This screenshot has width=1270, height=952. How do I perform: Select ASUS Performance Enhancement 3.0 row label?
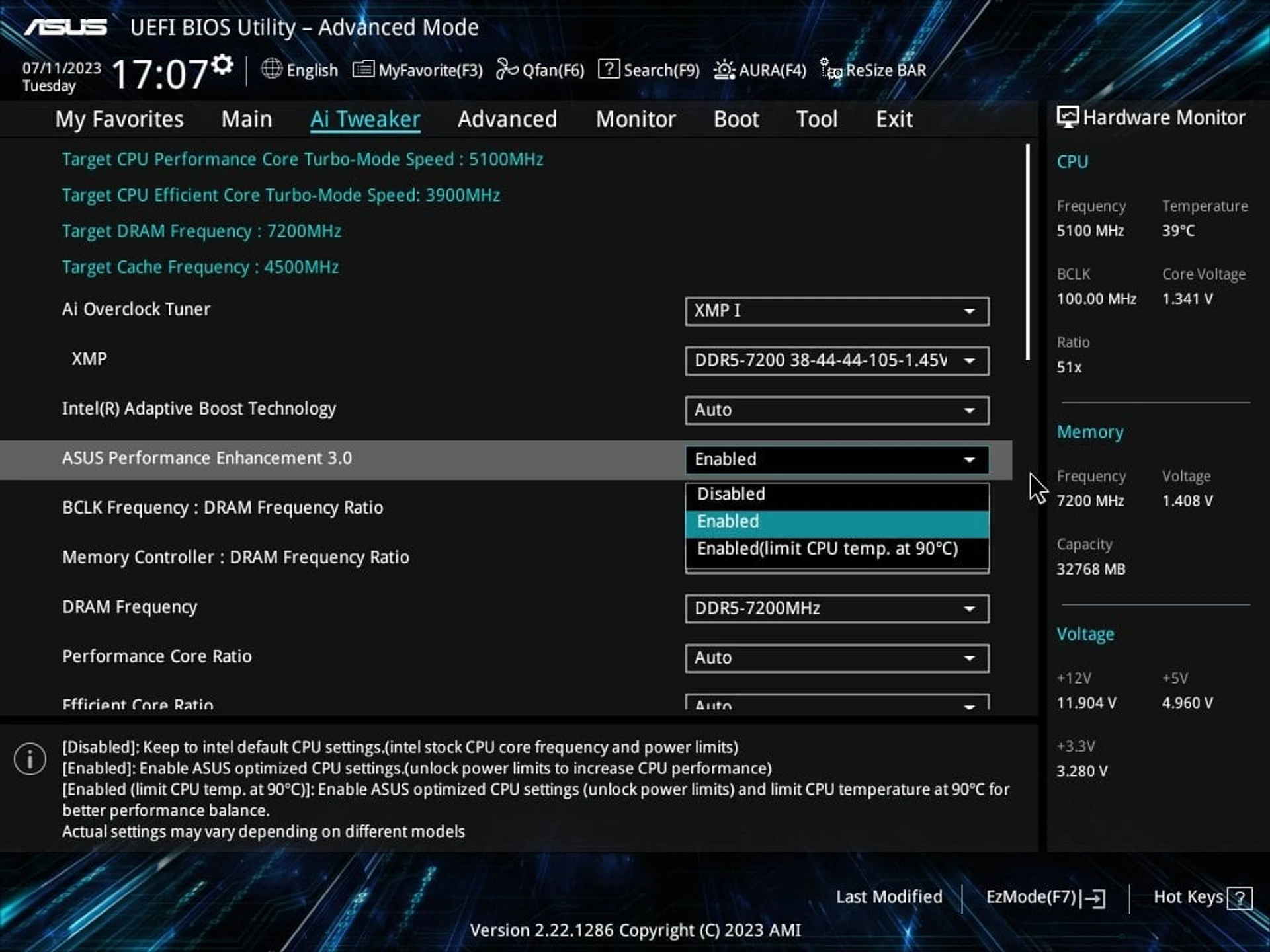(207, 458)
